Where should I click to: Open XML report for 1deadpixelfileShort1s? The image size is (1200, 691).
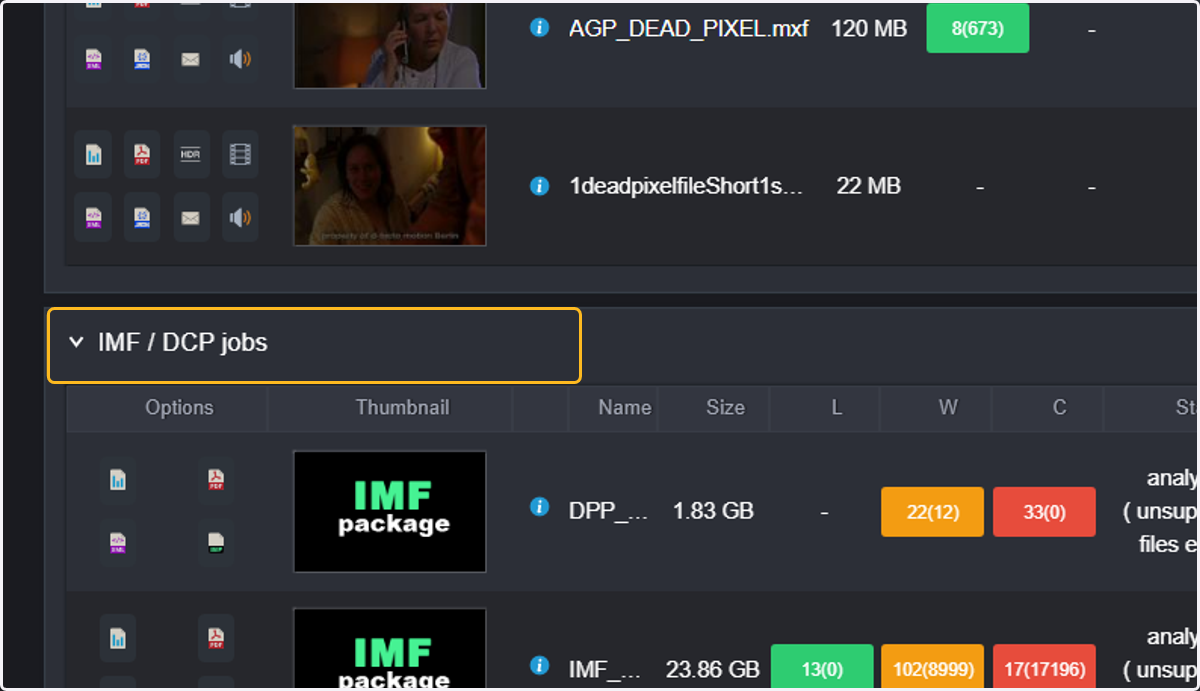(x=93, y=217)
